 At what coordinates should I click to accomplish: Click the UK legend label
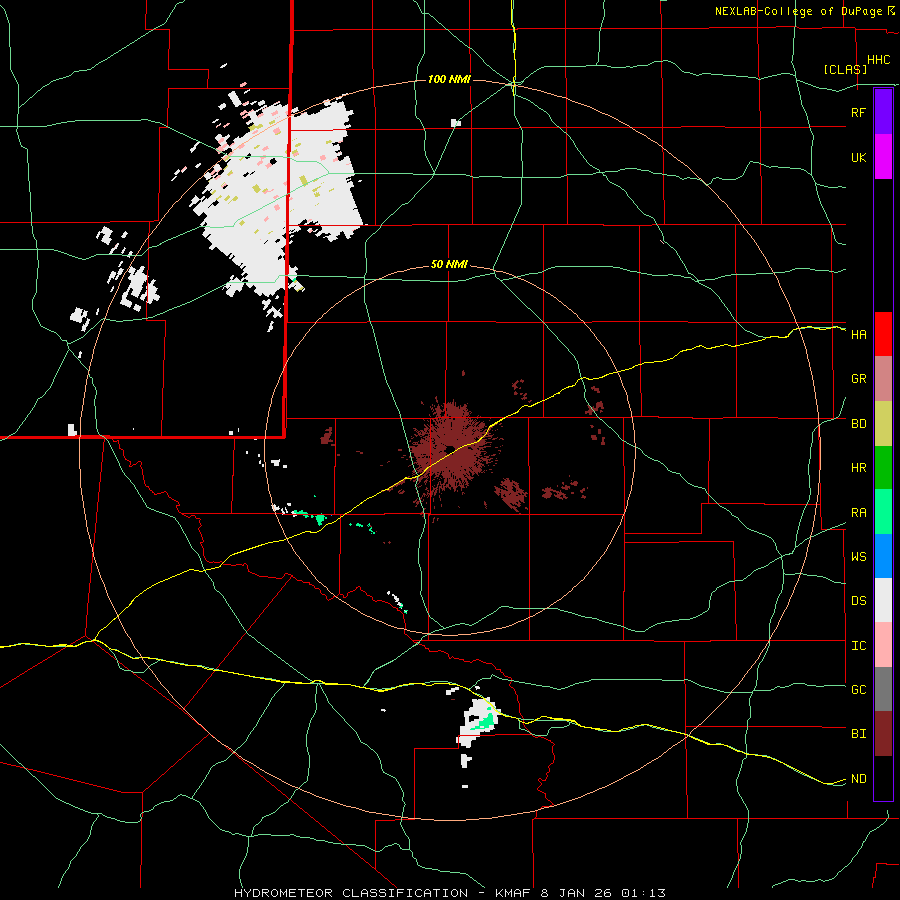click(858, 157)
